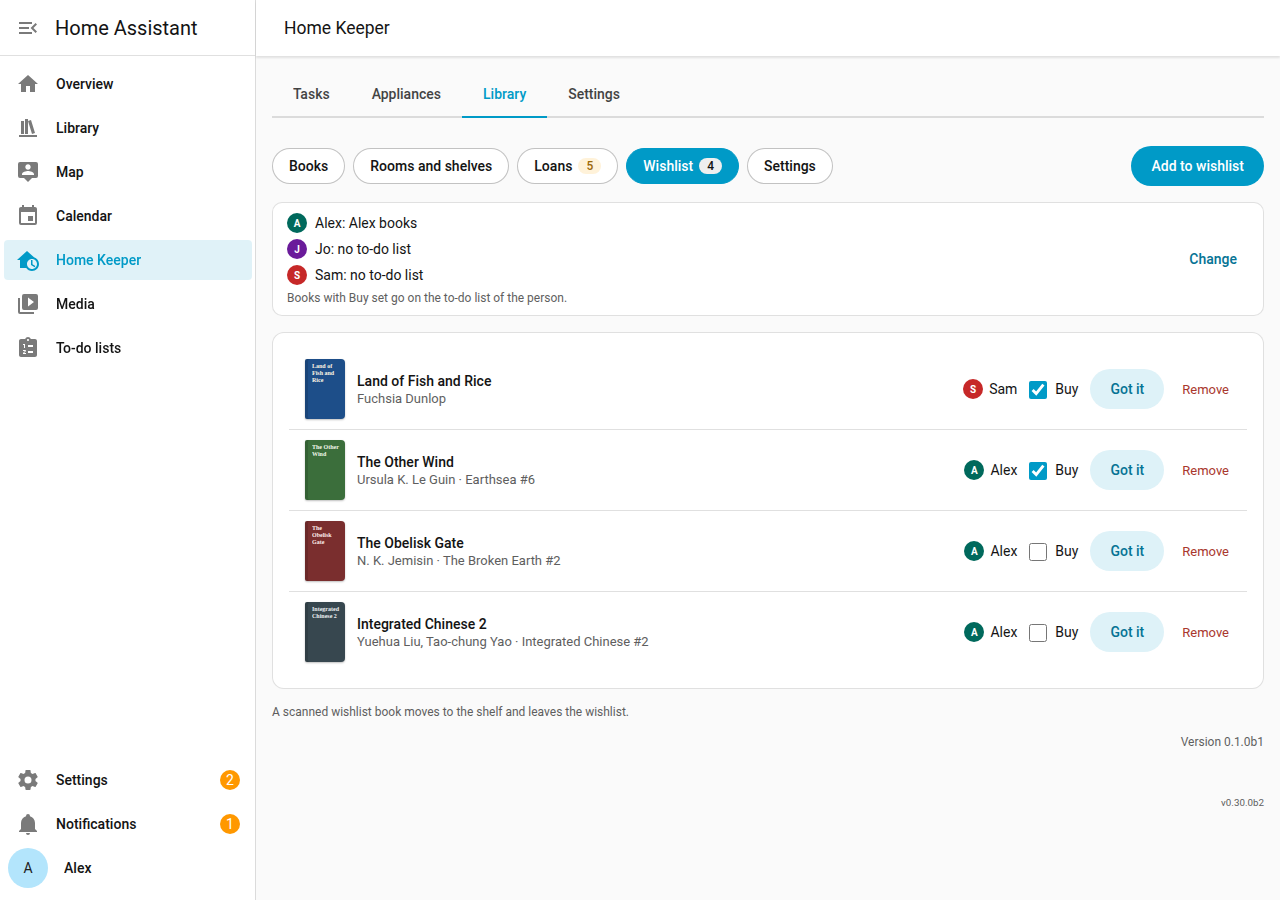
Task: Uncheck Buy for Land of Fish and Rice
Action: click(1038, 390)
